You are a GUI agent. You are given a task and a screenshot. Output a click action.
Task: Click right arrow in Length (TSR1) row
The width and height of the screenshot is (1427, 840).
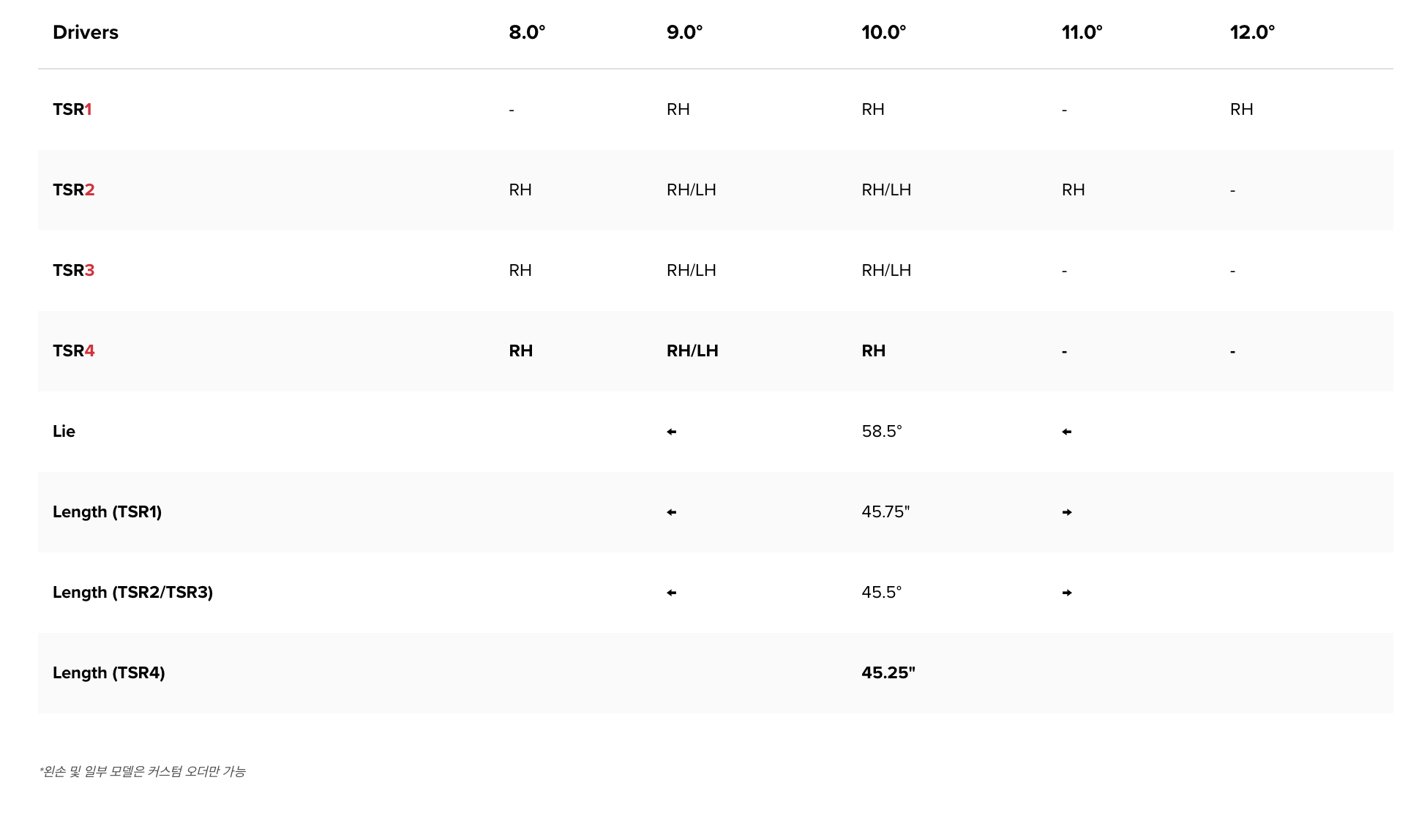click(1066, 512)
